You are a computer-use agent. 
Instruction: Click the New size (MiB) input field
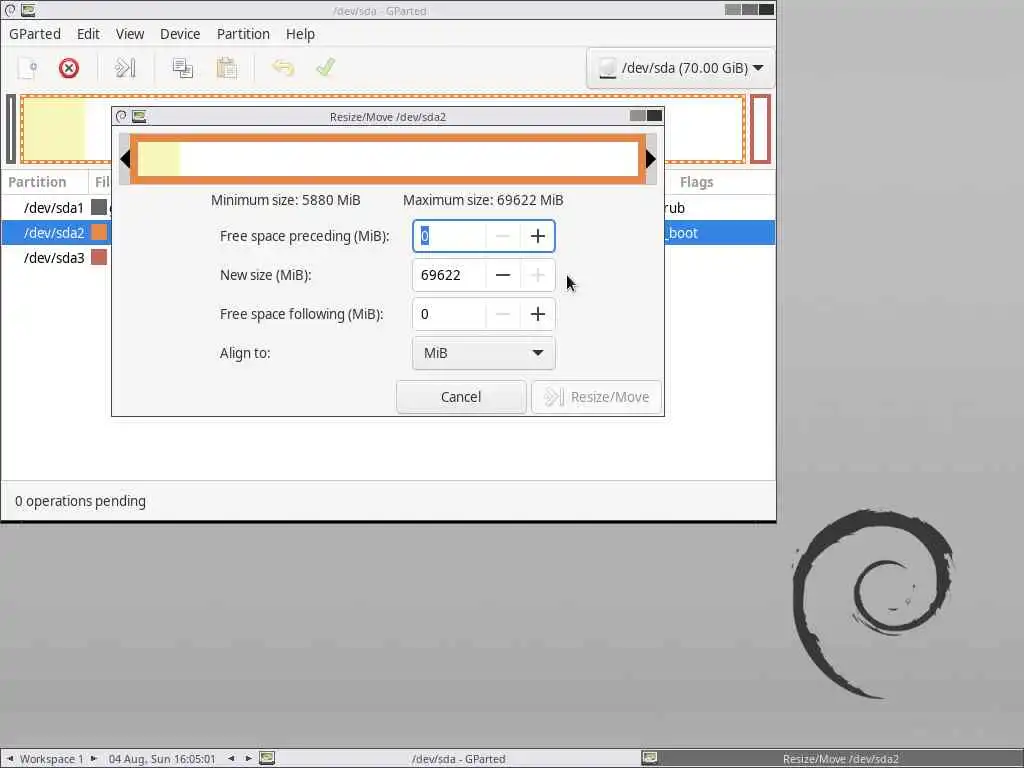pos(449,275)
